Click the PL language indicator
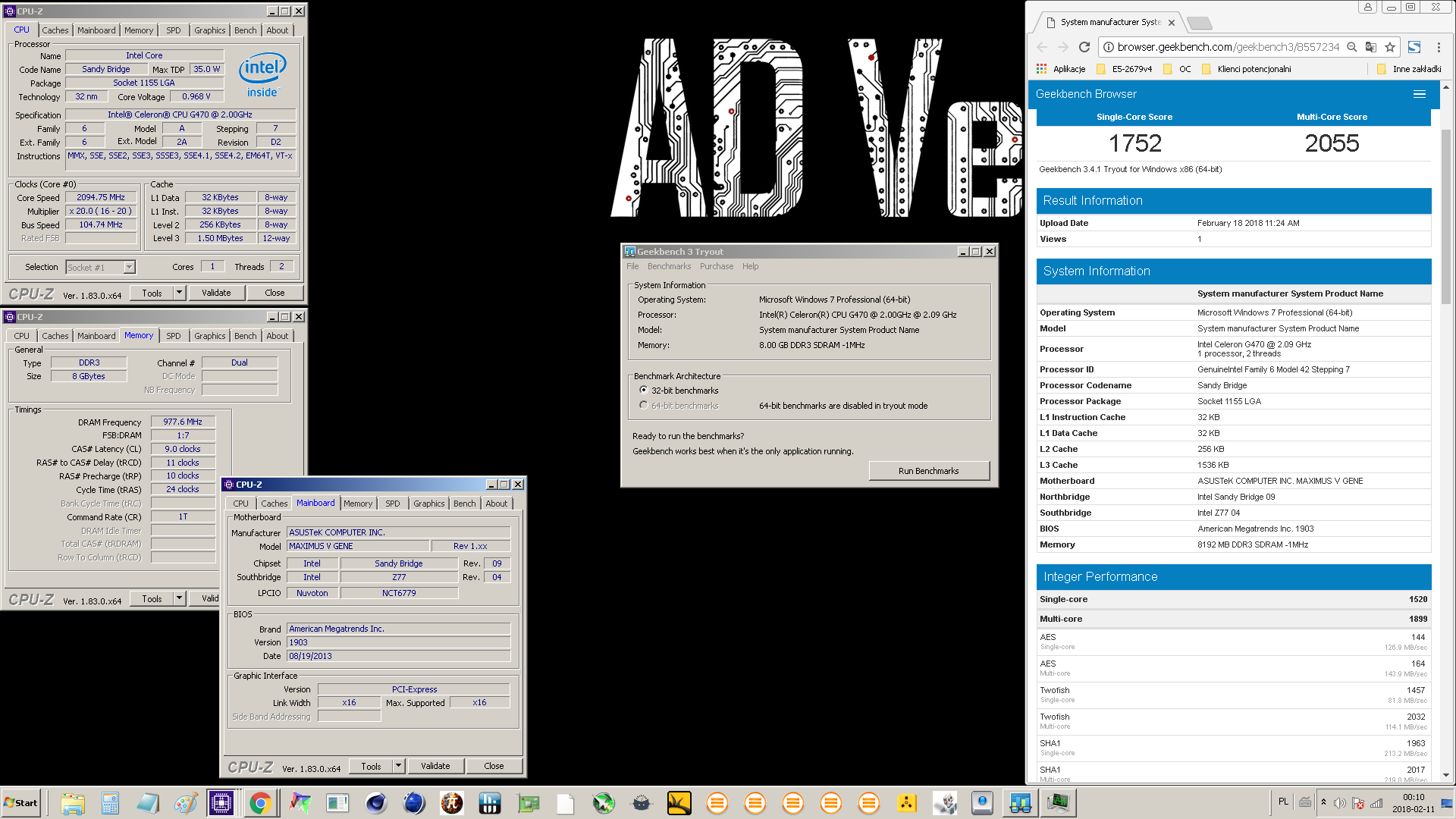Screen dimensions: 1456x819 tap(1283, 802)
